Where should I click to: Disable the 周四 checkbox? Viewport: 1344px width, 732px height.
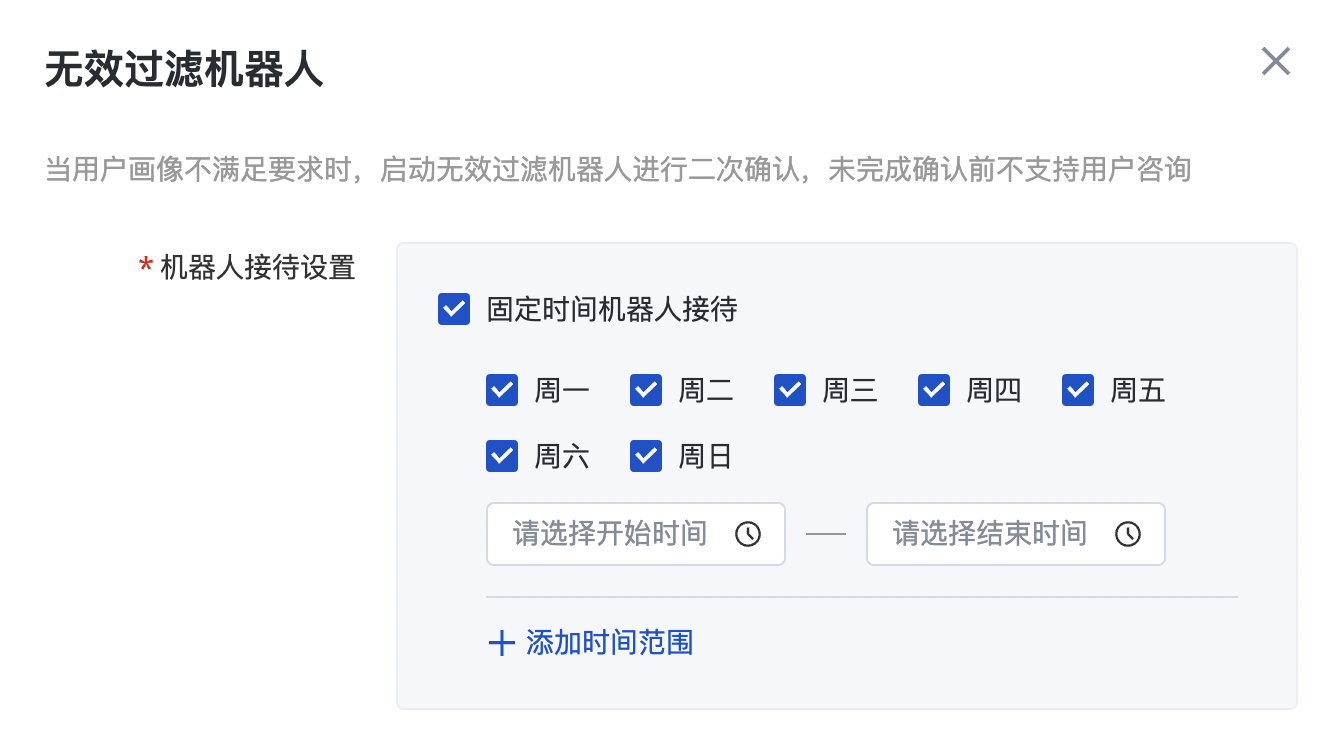point(934,390)
